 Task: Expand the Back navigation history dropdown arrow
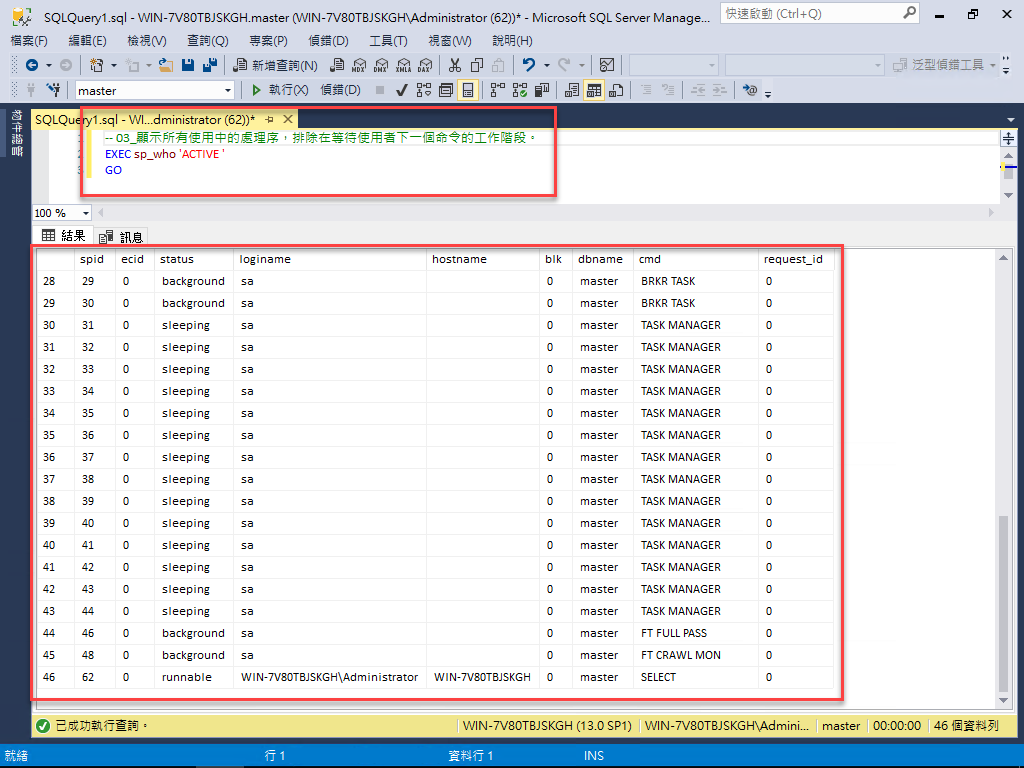[48, 65]
